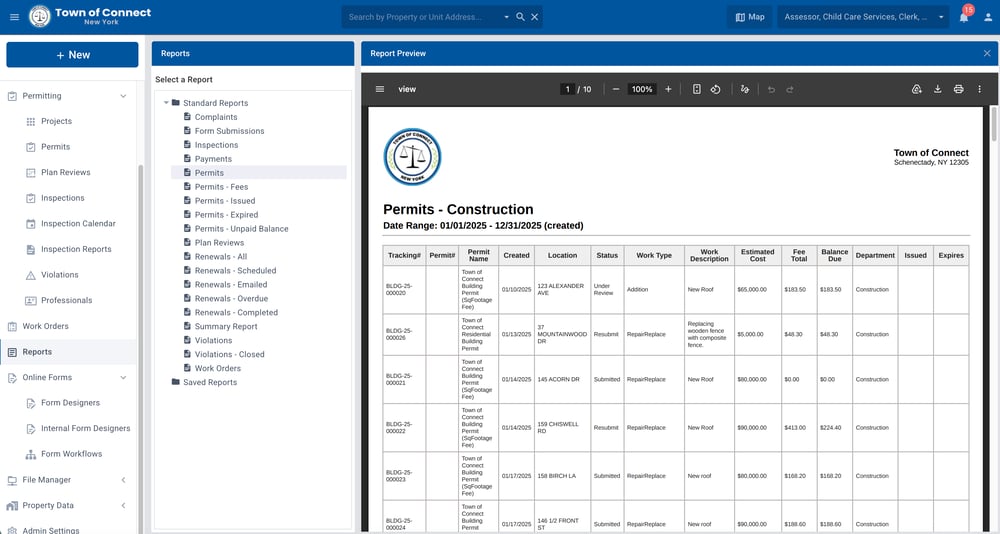
Task: Click the undo arrow in PDF toolbar
Action: point(771,89)
